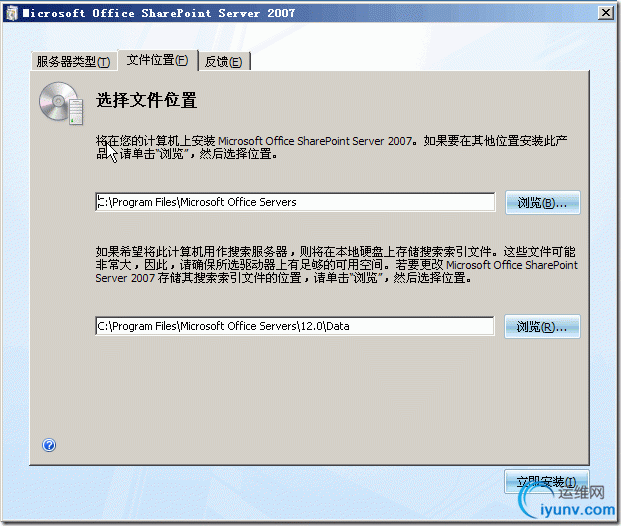Click the paragraph starting 如果希望将此计算机用作搜索服务器

click(336, 265)
